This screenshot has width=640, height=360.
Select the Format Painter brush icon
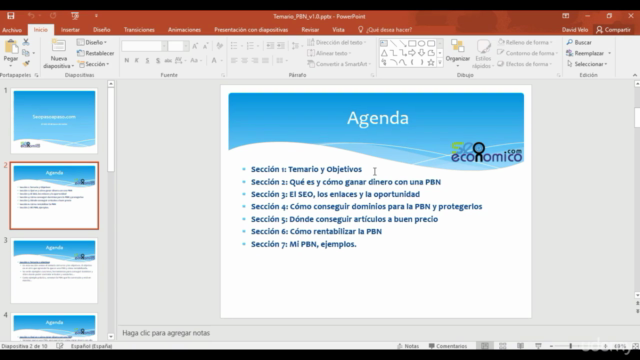tap(26, 64)
